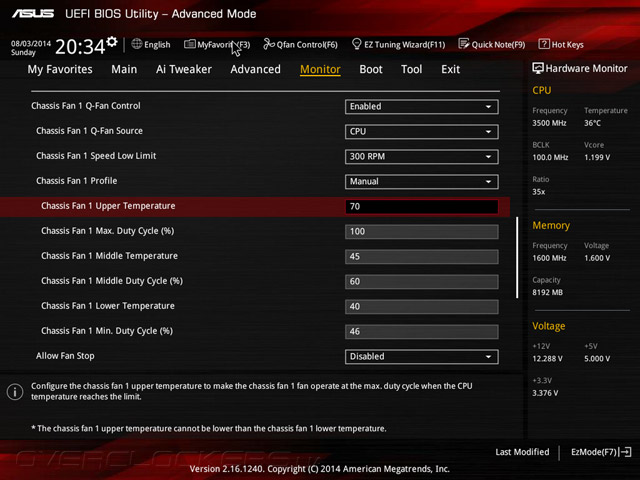Select the Chassis Fan 1 Upper Temperature label
This screenshot has height=480, width=640.
[x=108, y=206]
